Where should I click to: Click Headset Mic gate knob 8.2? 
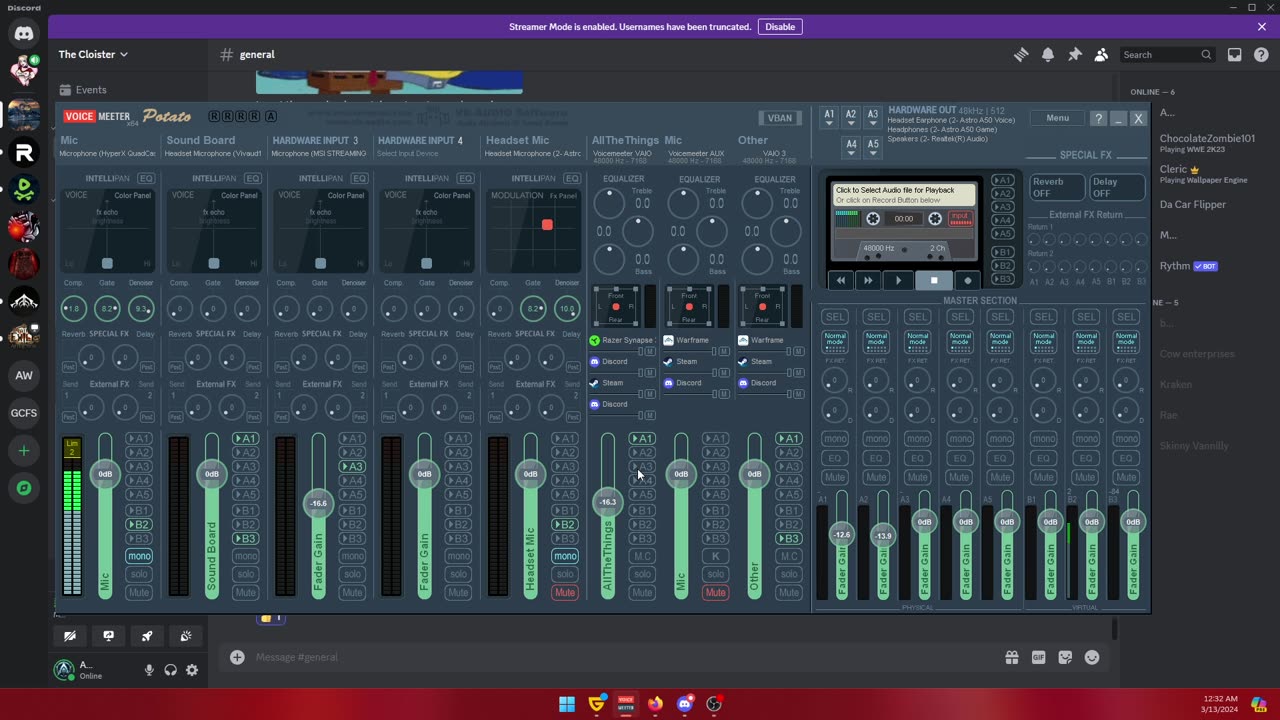(x=533, y=309)
